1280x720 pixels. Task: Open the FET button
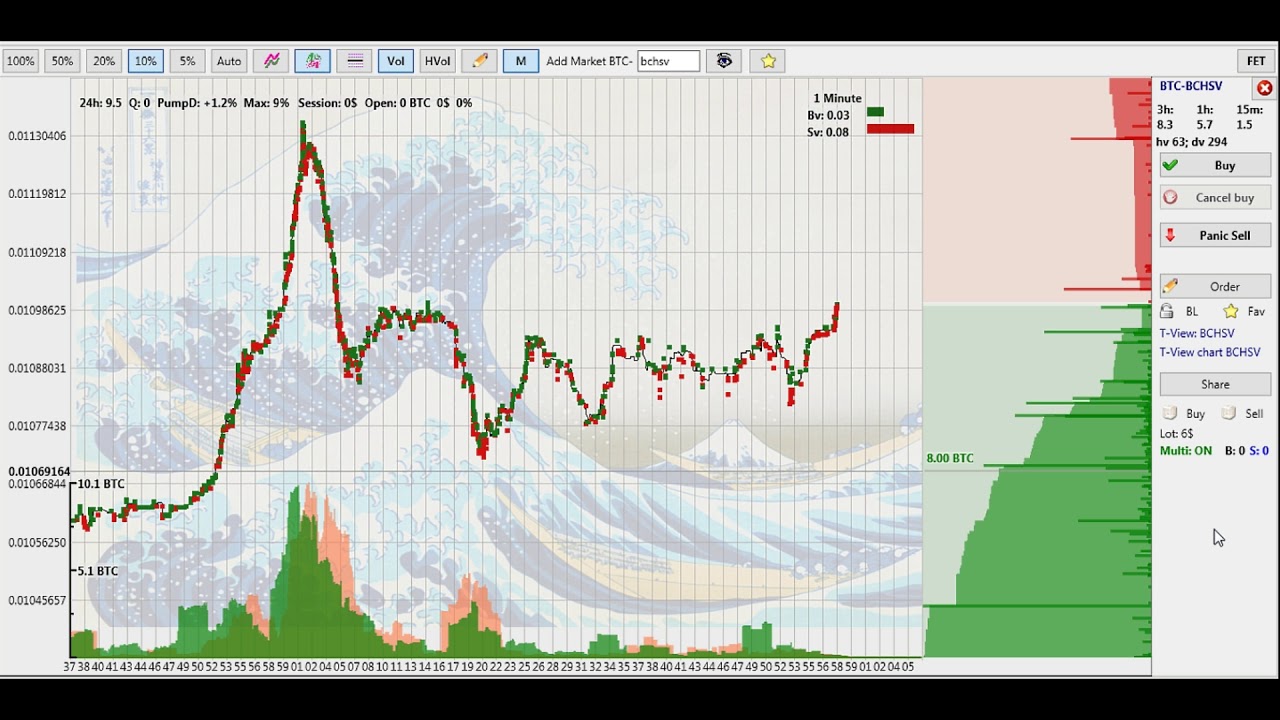[1256, 61]
